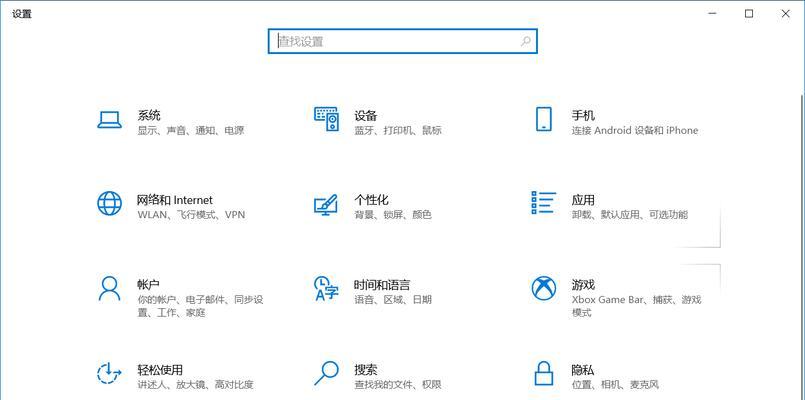This screenshot has height=400, width=805.
Task: Click the 手机 heading
Action: 583,115
